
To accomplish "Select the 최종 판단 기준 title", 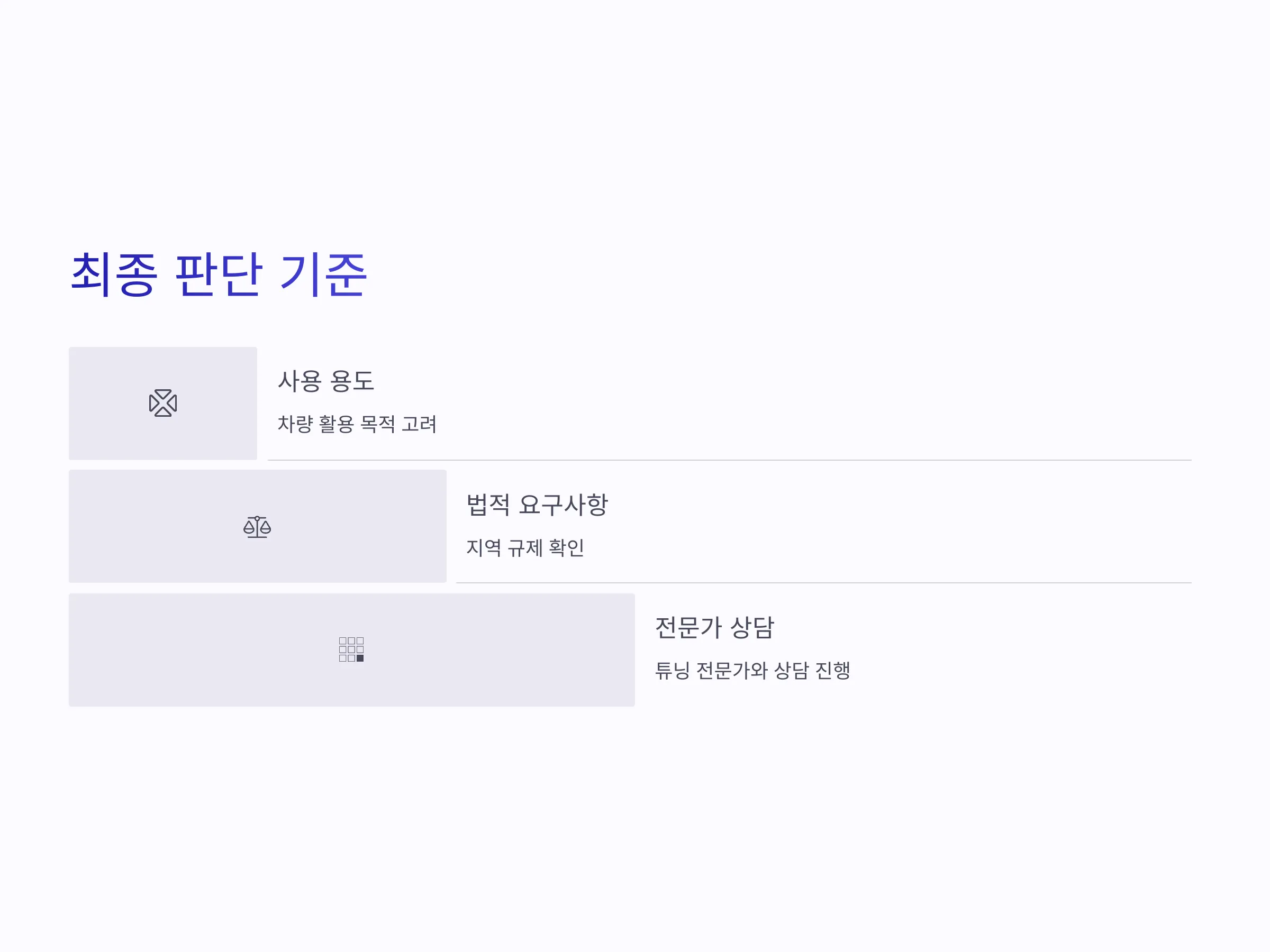I will [x=218, y=275].
